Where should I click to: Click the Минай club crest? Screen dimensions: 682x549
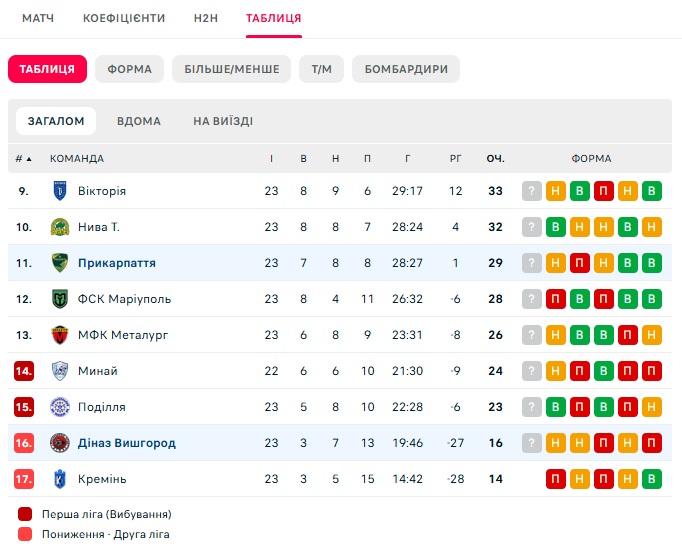60,371
